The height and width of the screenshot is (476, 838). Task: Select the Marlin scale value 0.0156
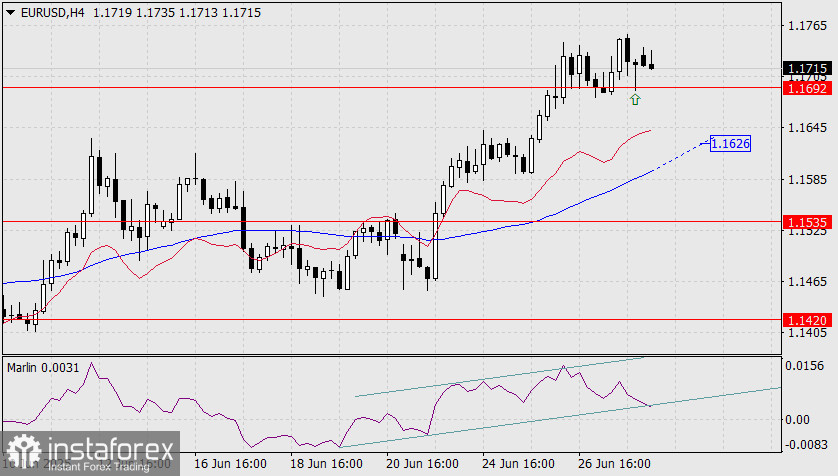pos(804,366)
